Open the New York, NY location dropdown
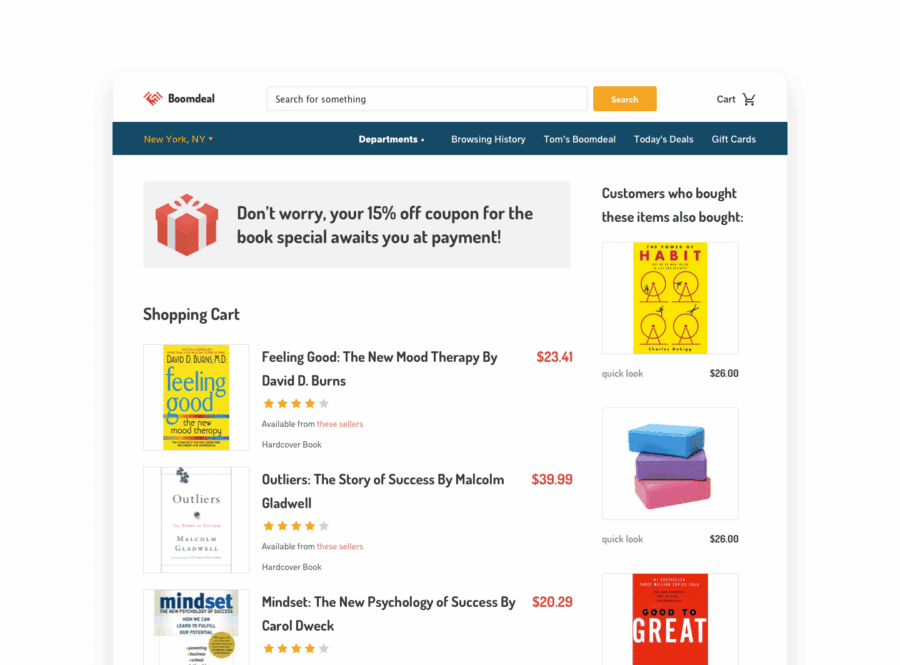Screen dimensions: 900x665 [x=179, y=139]
